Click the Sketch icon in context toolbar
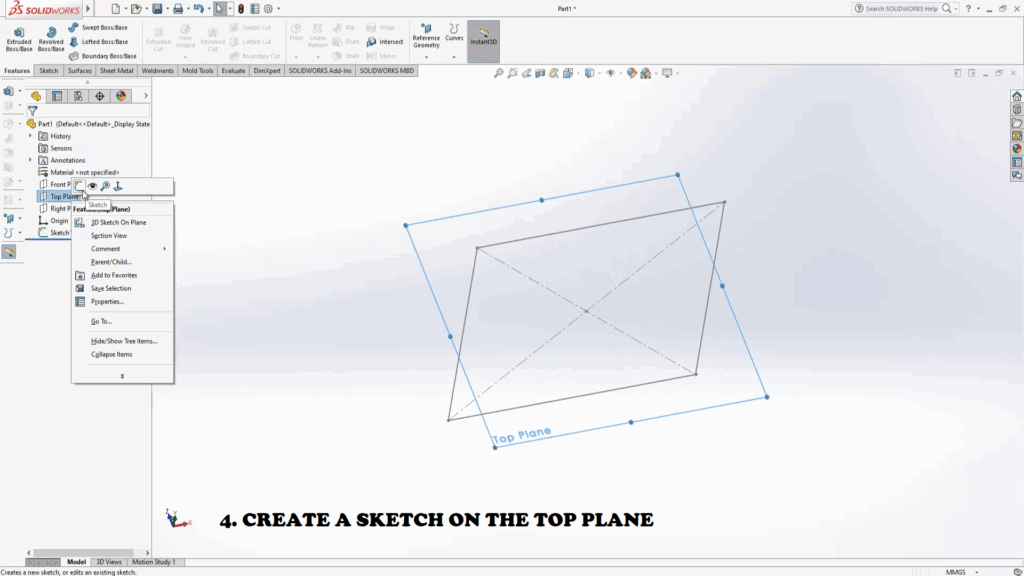The height and width of the screenshot is (576, 1024). [80, 186]
